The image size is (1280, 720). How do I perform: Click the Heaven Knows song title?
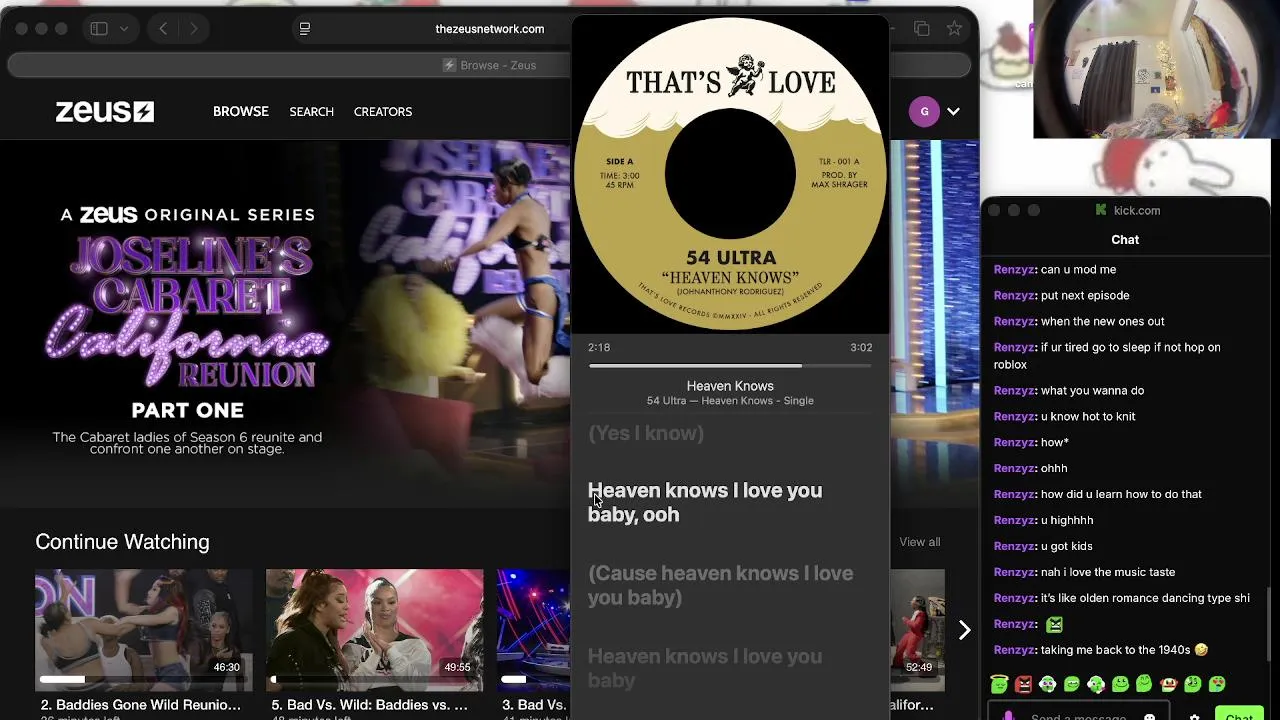(730, 386)
